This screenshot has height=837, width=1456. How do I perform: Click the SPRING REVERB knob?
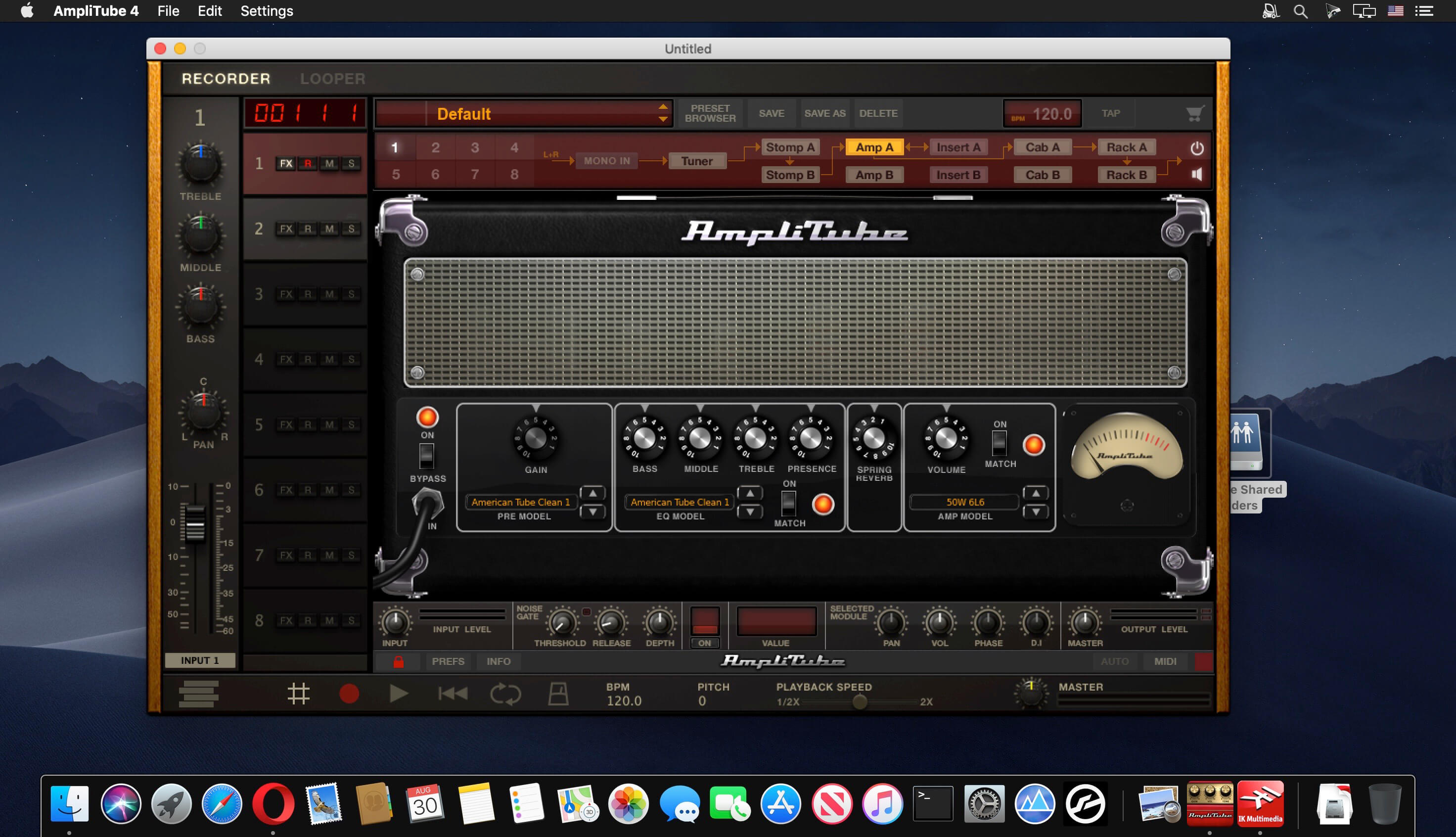coord(874,439)
